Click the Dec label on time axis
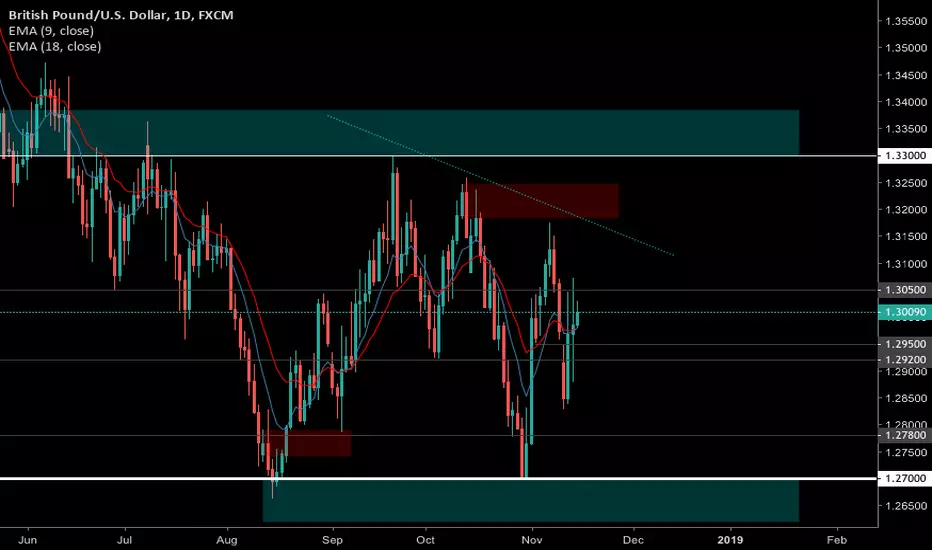The height and width of the screenshot is (550, 932). coord(633,540)
